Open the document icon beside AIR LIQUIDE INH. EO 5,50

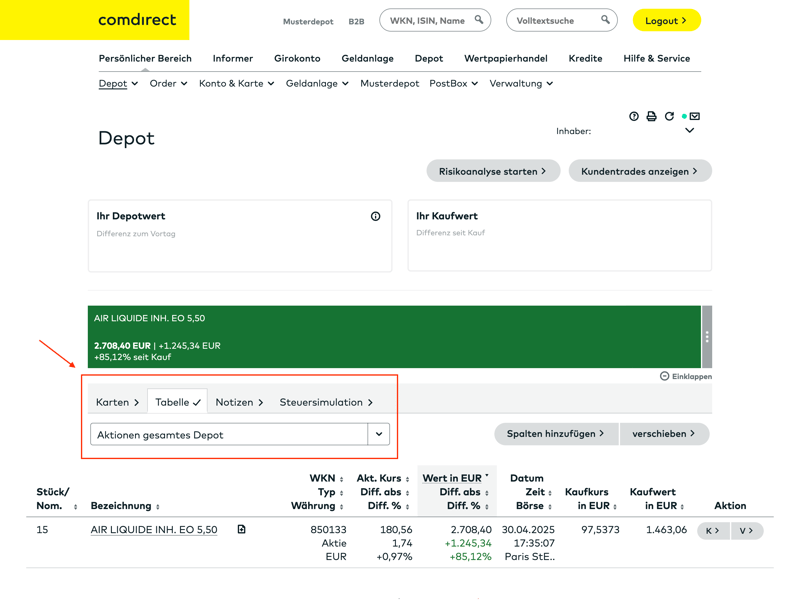(x=241, y=530)
